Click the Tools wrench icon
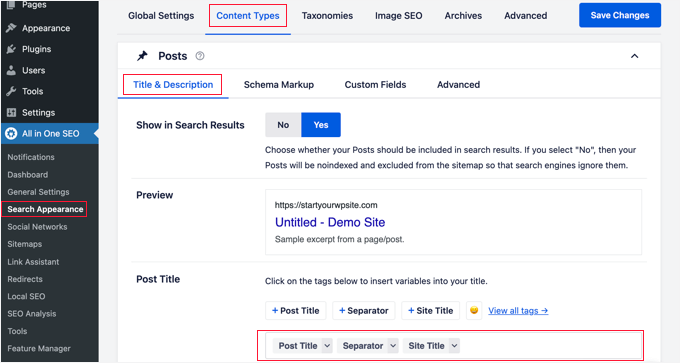The height and width of the screenshot is (363, 680). coord(11,91)
